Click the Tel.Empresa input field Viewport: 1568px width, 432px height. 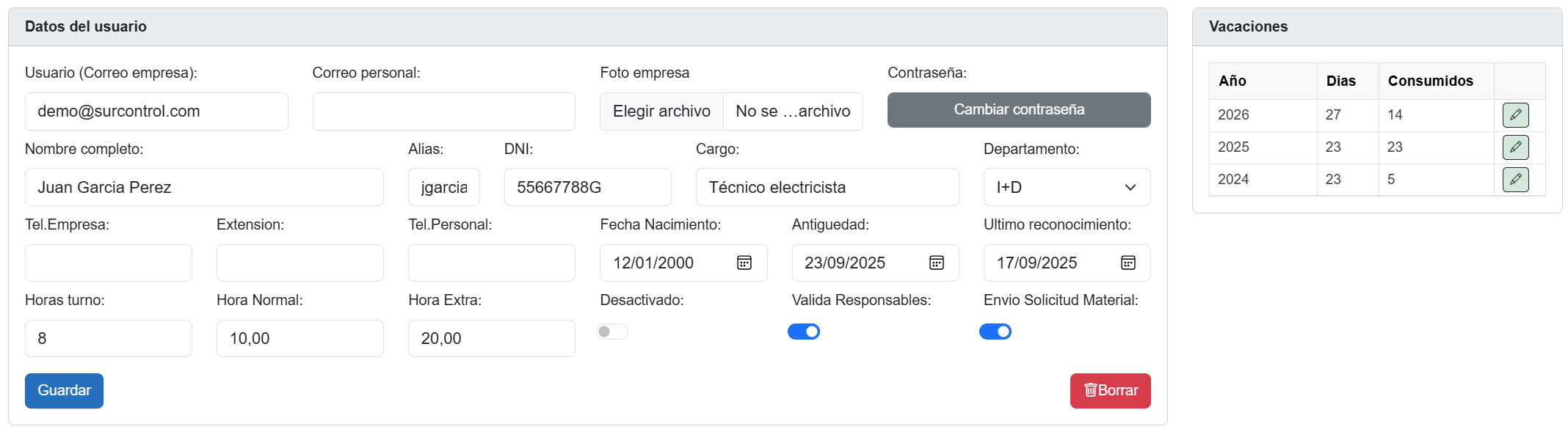tap(109, 263)
